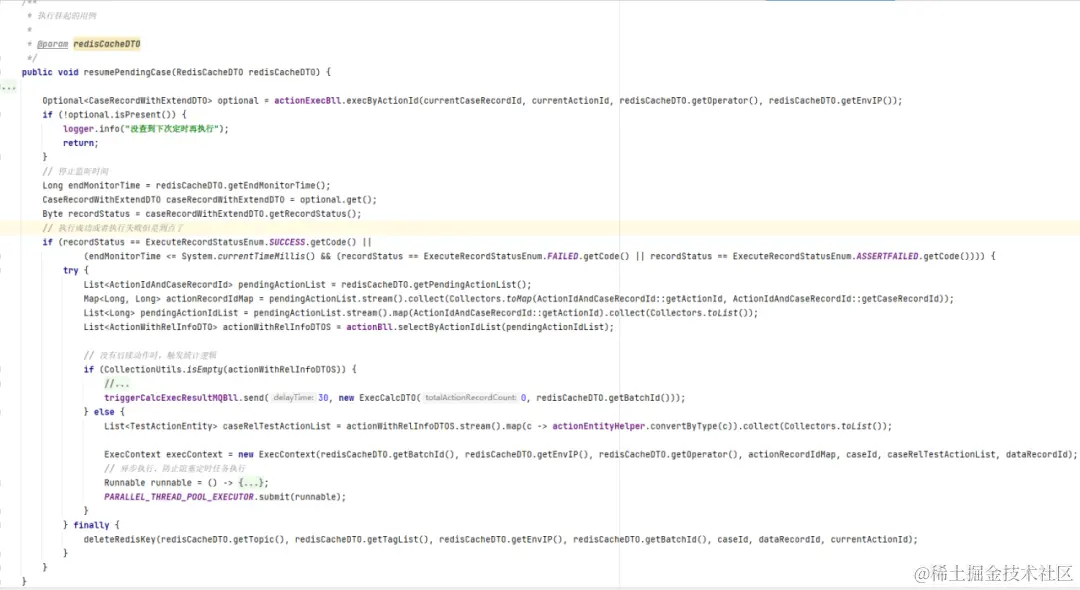Click the highlighted redisCacheDTO in Javadoc
The image size is (1080, 590).
point(107,44)
